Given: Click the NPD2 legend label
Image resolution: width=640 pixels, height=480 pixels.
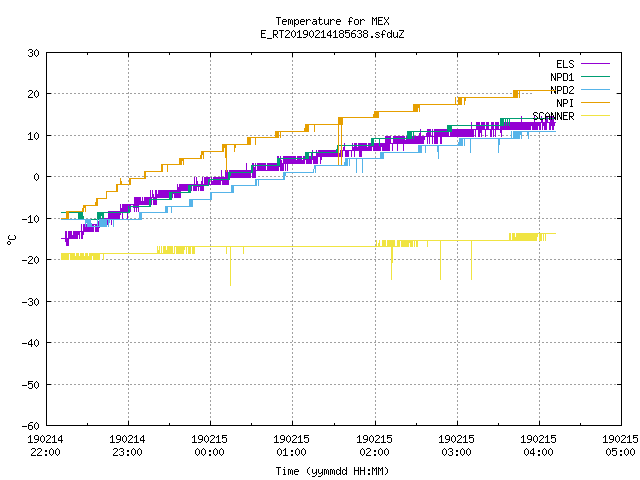Looking at the screenshot, I should (562, 90).
